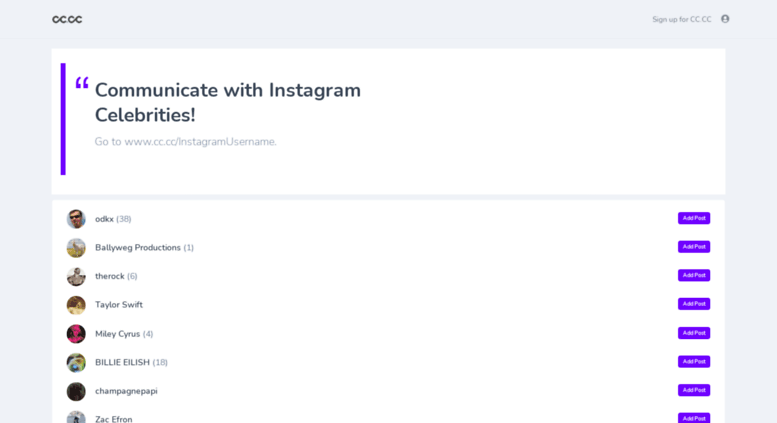Add Post for Taylor Swift
The height and width of the screenshot is (423, 777).
tap(694, 304)
